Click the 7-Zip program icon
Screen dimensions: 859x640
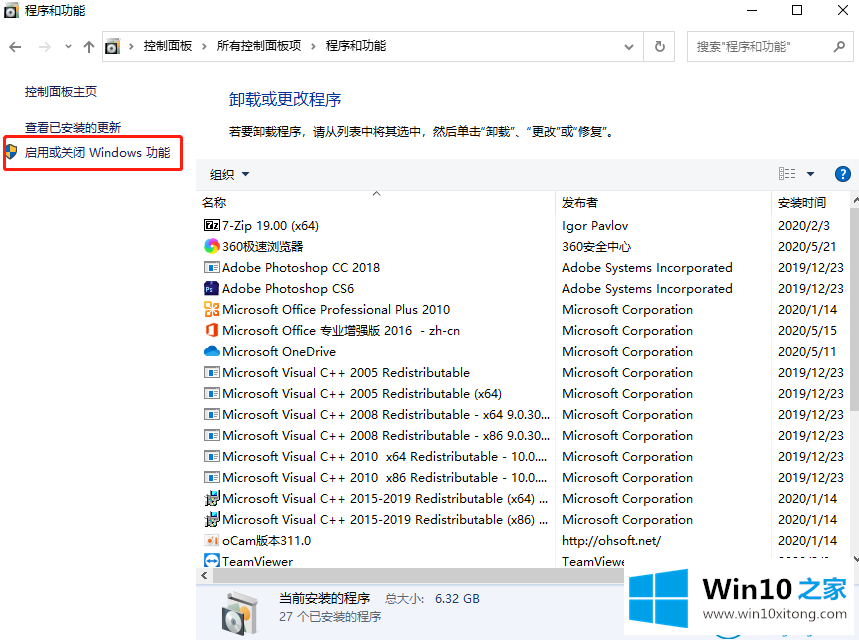211,225
